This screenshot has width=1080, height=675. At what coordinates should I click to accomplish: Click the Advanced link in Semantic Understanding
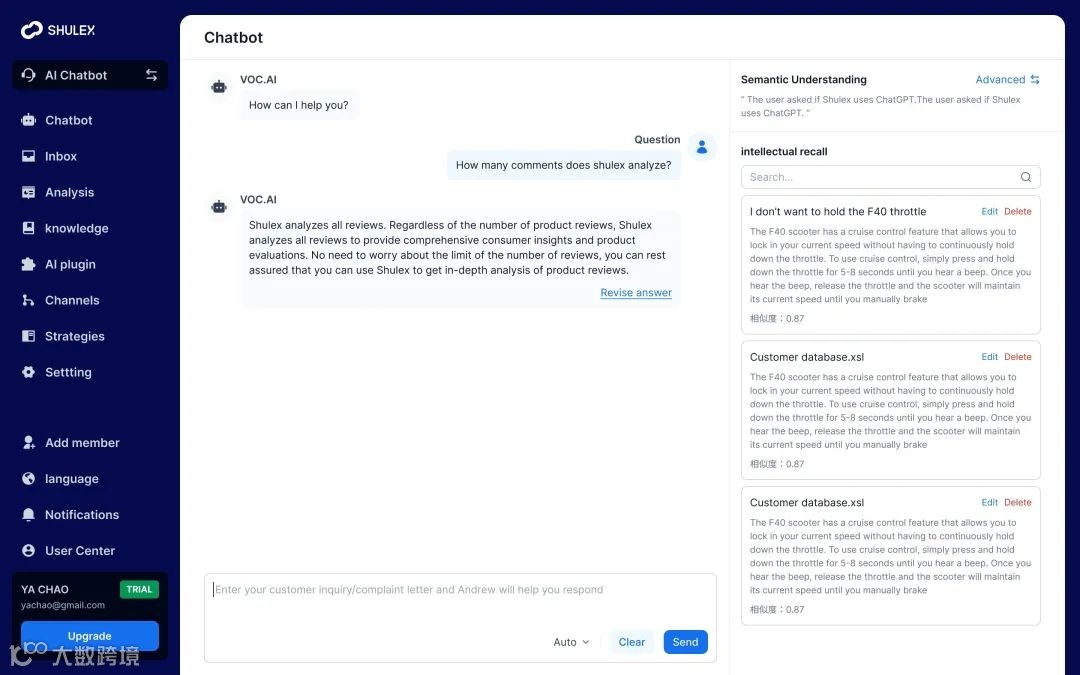[x=1000, y=79]
